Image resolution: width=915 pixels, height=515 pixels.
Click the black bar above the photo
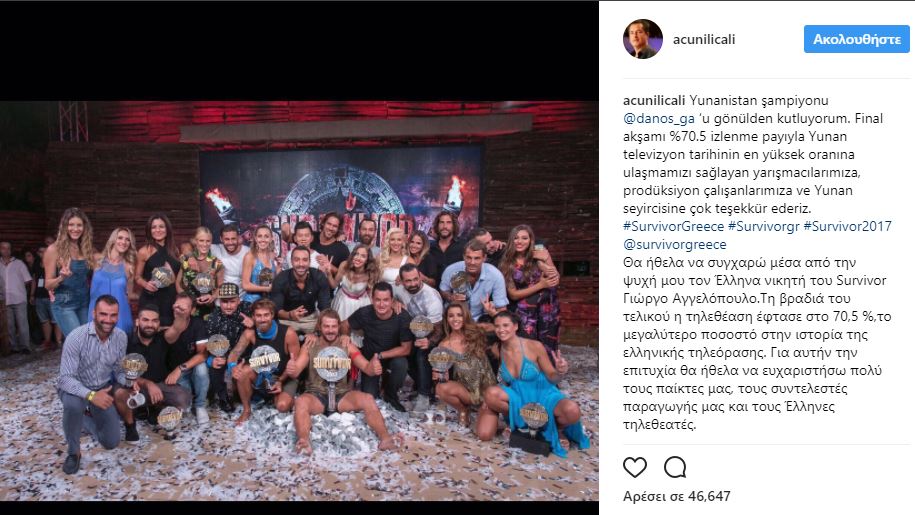[299, 50]
